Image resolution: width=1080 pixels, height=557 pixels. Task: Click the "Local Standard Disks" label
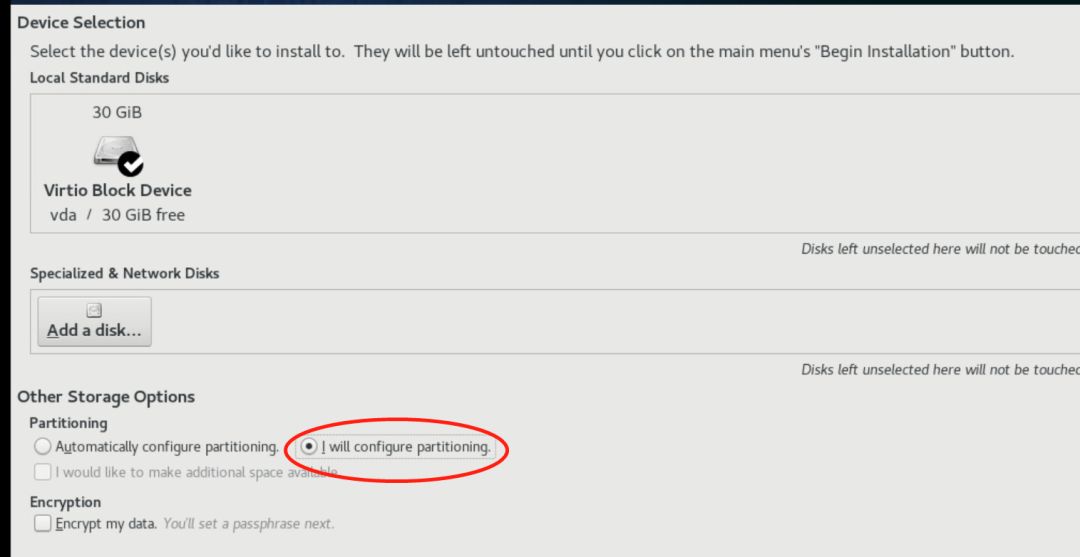click(99, 77)
